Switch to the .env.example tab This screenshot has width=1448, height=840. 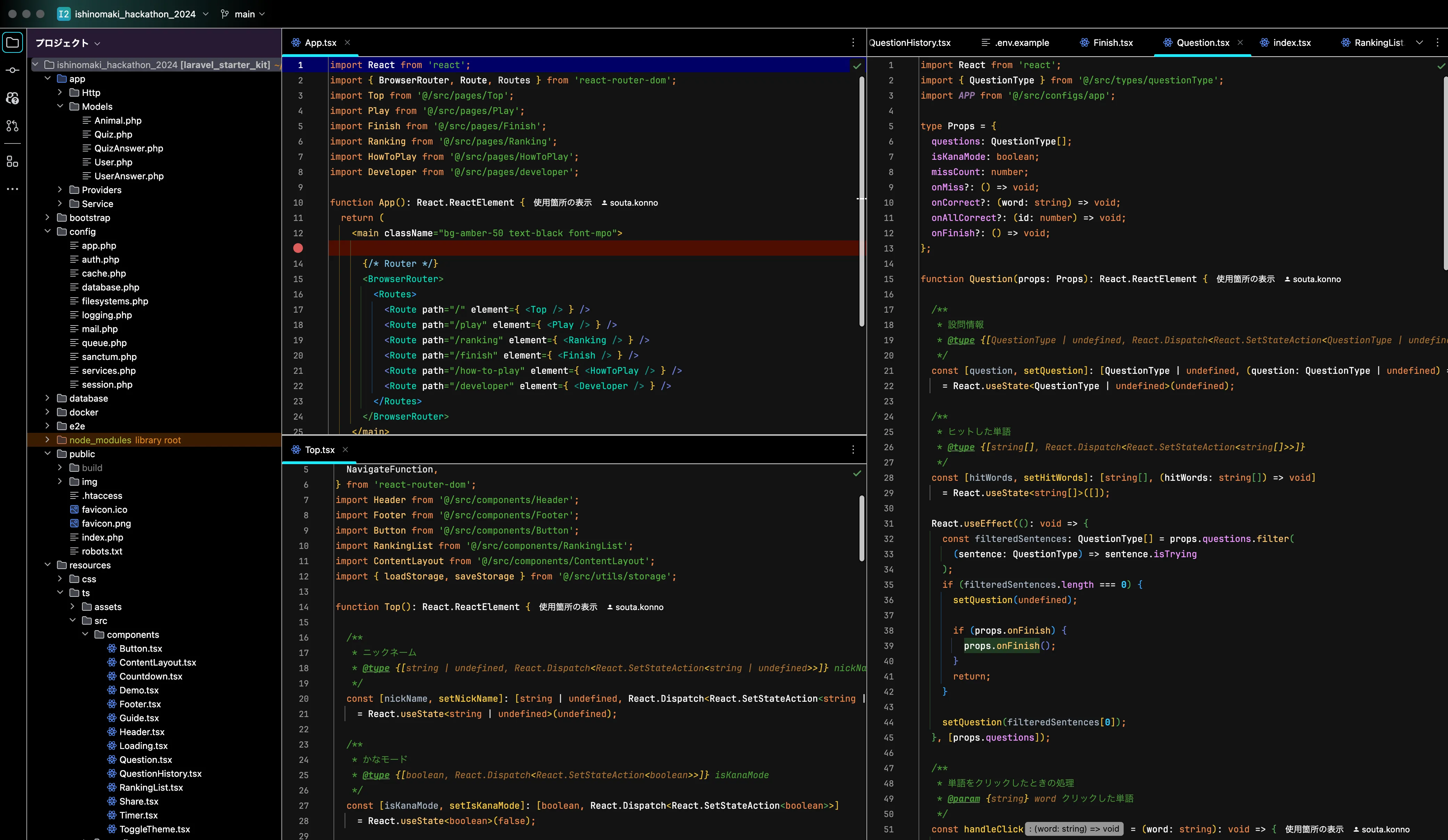tap(1022, 42)
